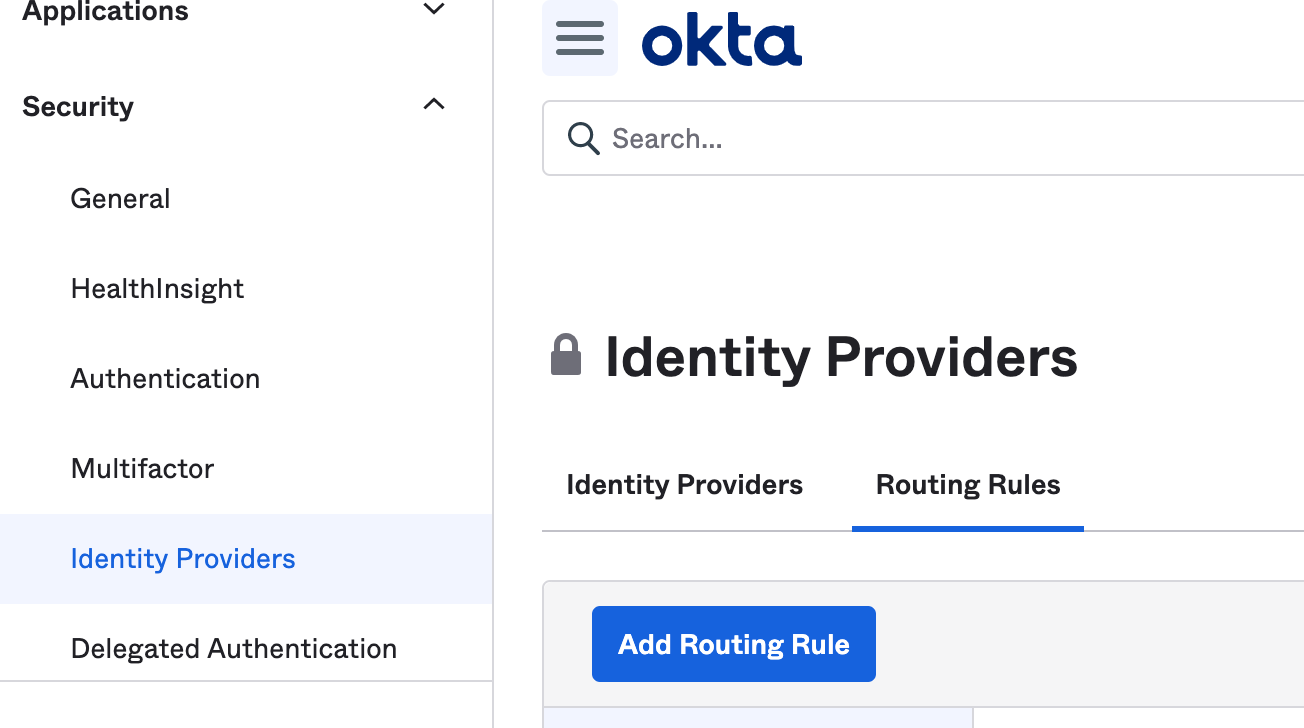Switch to the Identity Providers tab
This screenshot has width=1304, height=728.
684,485
